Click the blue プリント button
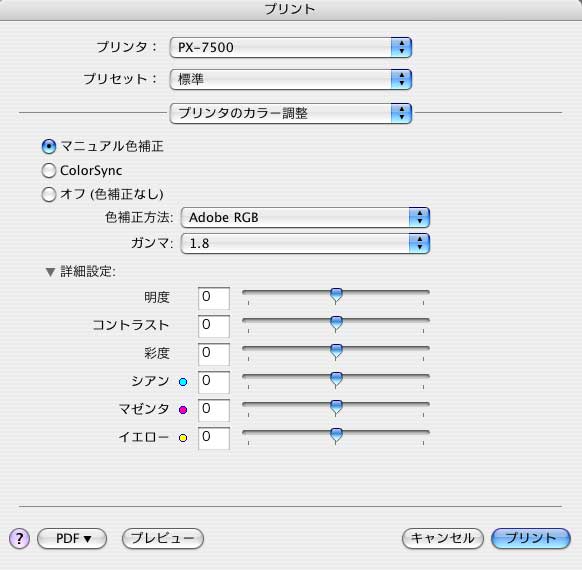This screenshot has width=582, height=570. pos(531,538)
